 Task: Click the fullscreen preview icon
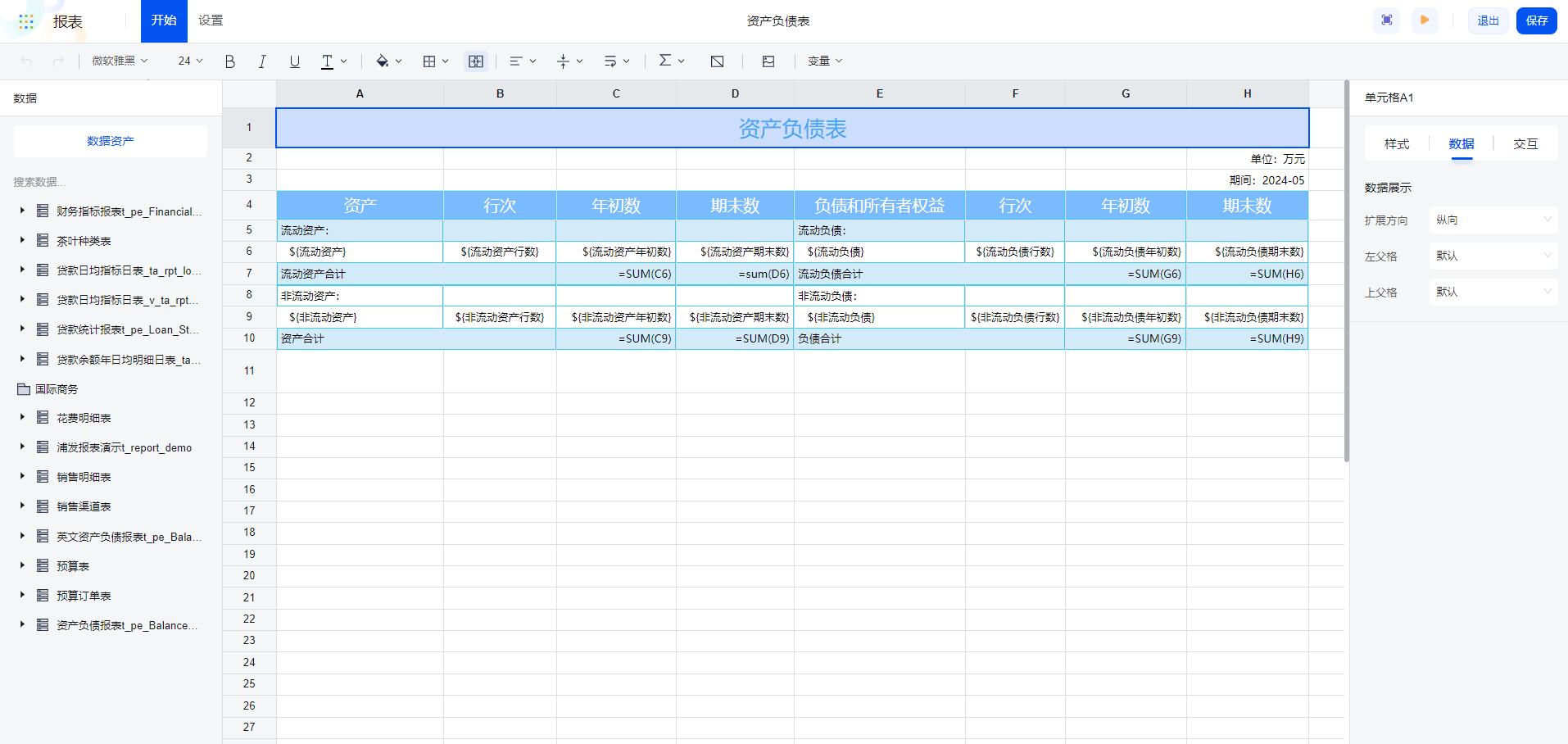click(x=1387, y=20)
